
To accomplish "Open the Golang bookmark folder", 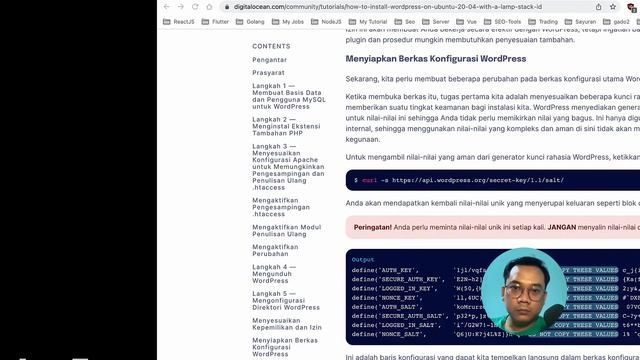I will coord(250,22).
